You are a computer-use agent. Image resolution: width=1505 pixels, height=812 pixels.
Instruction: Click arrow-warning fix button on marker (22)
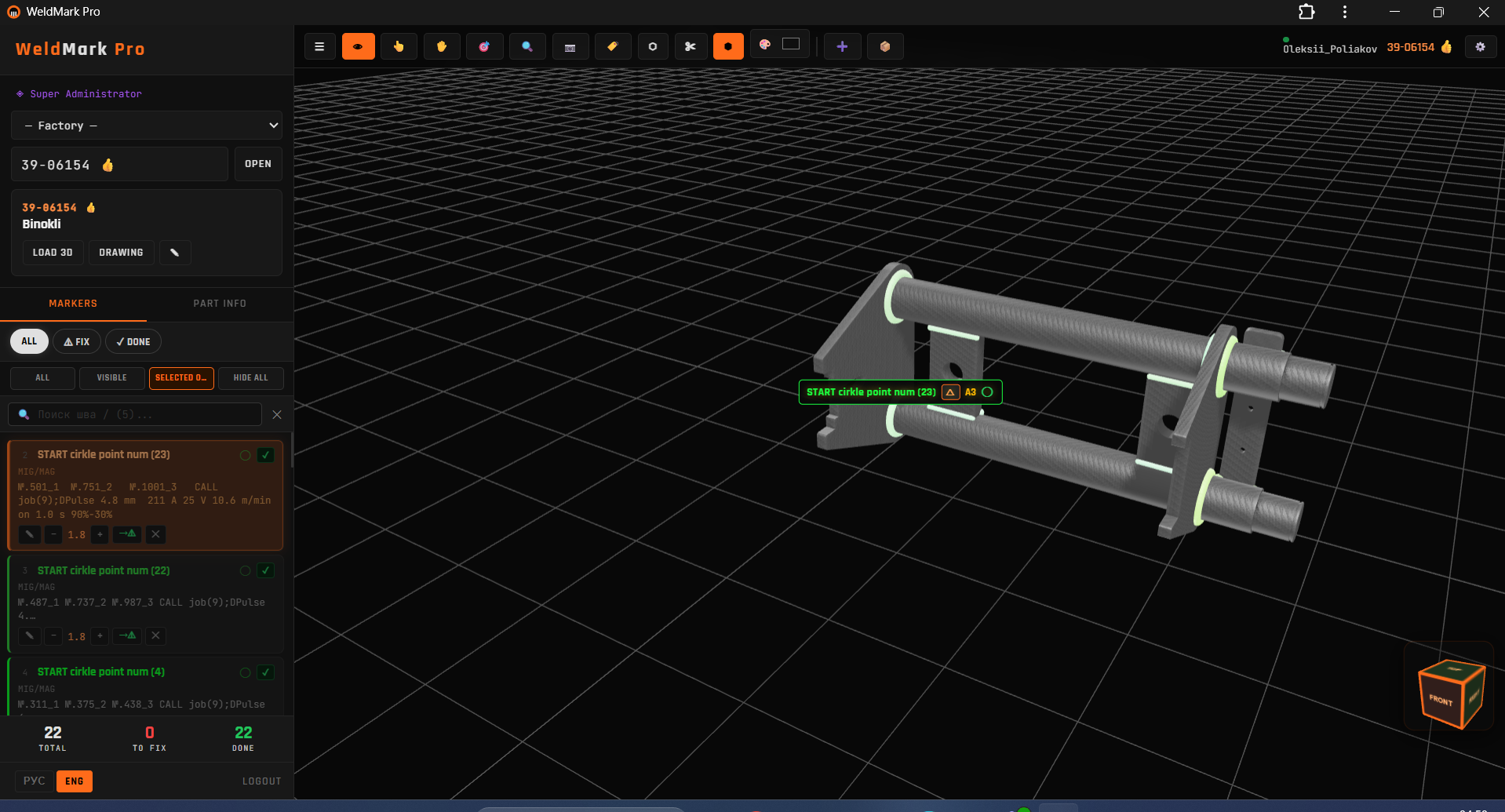(127, 635)
